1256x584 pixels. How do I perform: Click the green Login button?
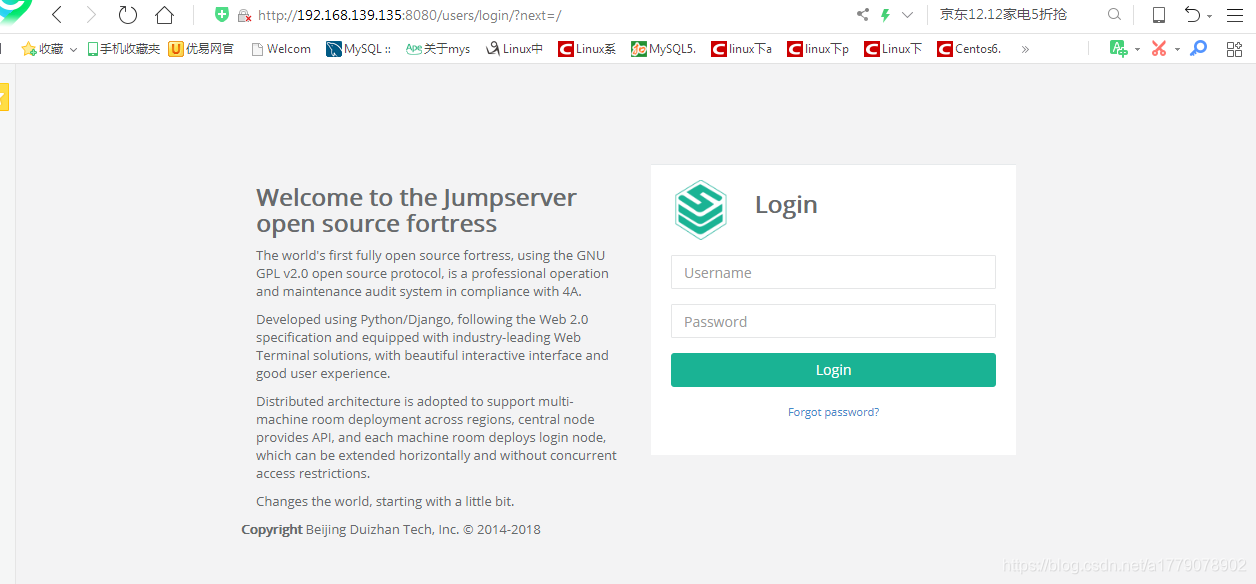click(x=833, y=370)
